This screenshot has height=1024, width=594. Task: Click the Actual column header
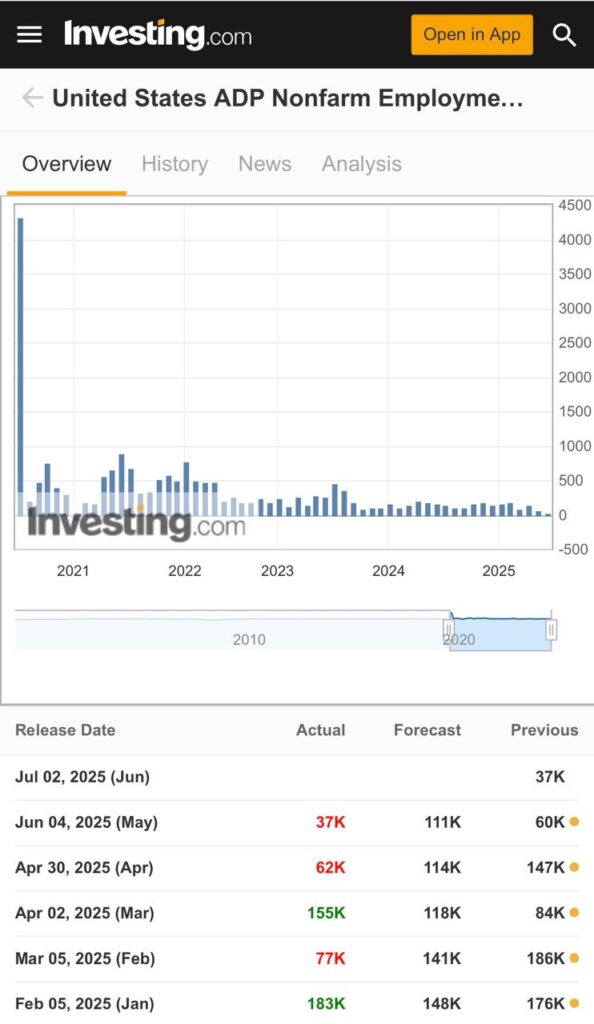[x=320, y=730]
